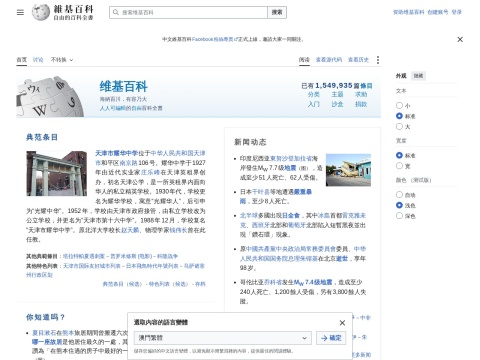Screen dimensions: 480x360
Task: Open the 天津市国际友好城市列表 link
Action: [x=92, y=266]
